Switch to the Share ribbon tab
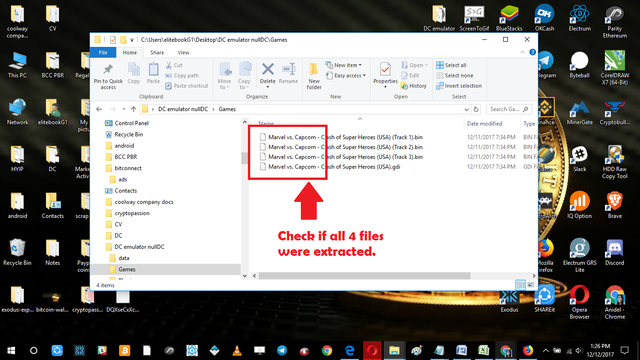The height and width of the screenshot is (360, 640). coord(157,53)
